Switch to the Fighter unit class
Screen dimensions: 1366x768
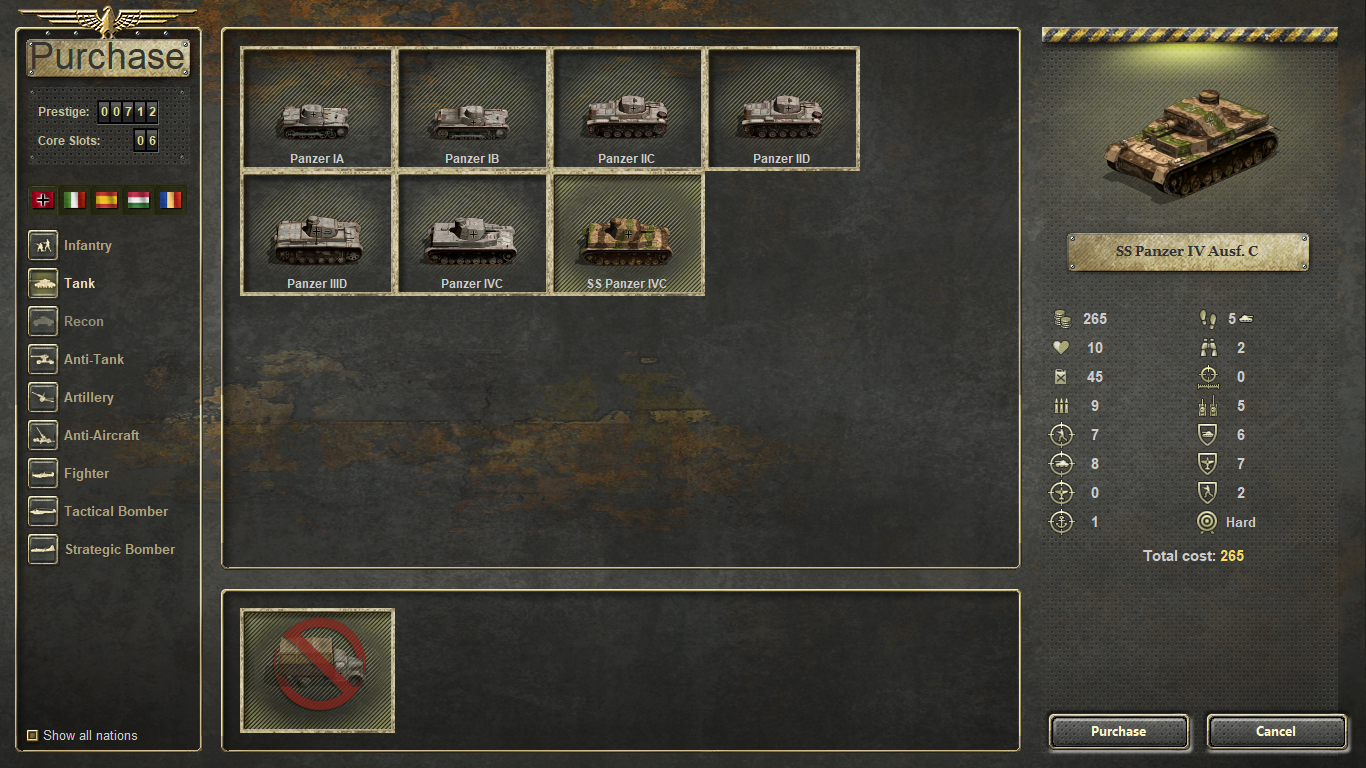(87, 473)
